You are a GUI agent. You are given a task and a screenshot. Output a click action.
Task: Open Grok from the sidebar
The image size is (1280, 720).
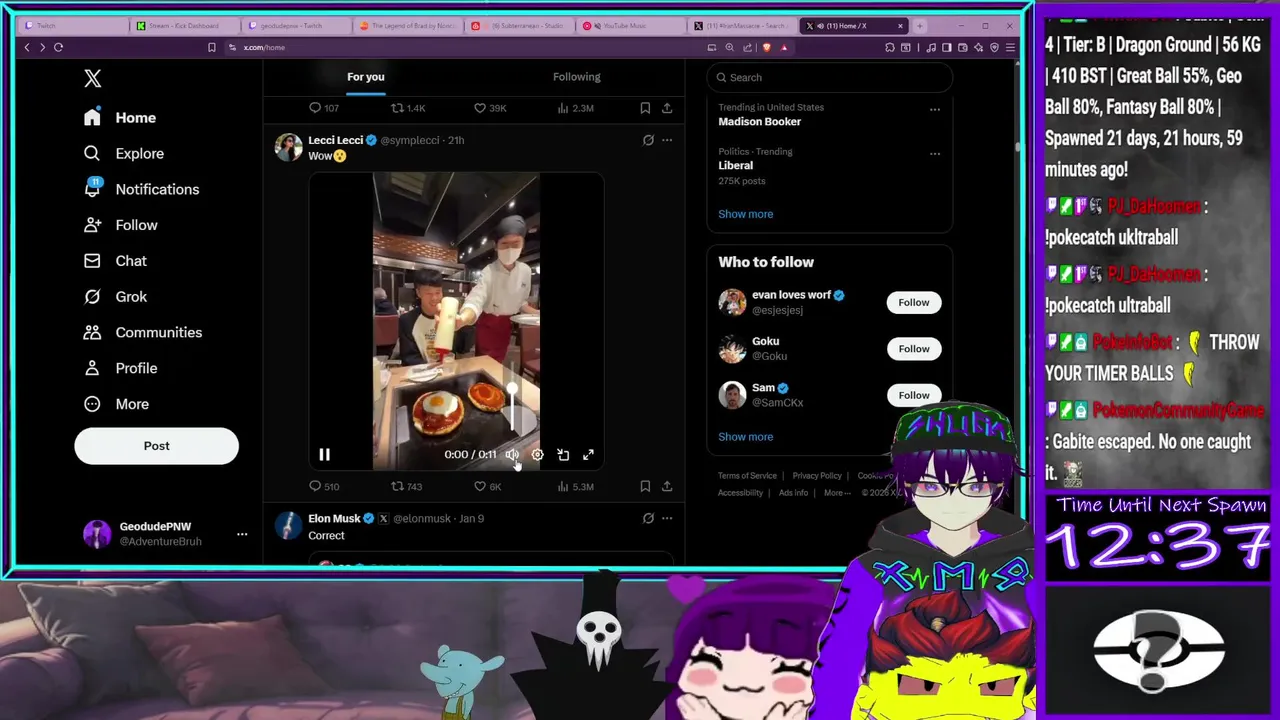coord(115,296)
